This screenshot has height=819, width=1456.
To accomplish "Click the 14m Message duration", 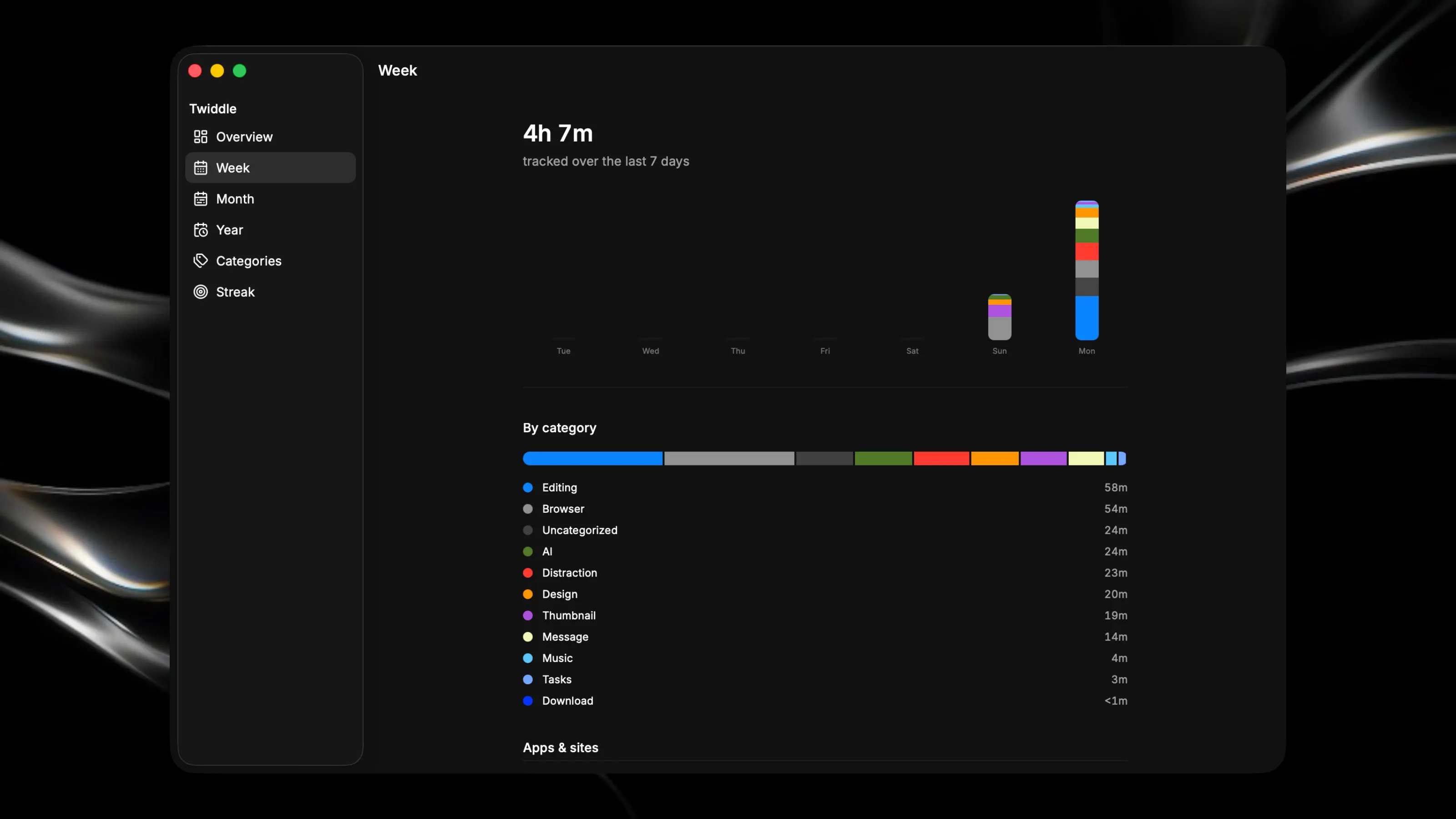I will (x=1116, y=637).
